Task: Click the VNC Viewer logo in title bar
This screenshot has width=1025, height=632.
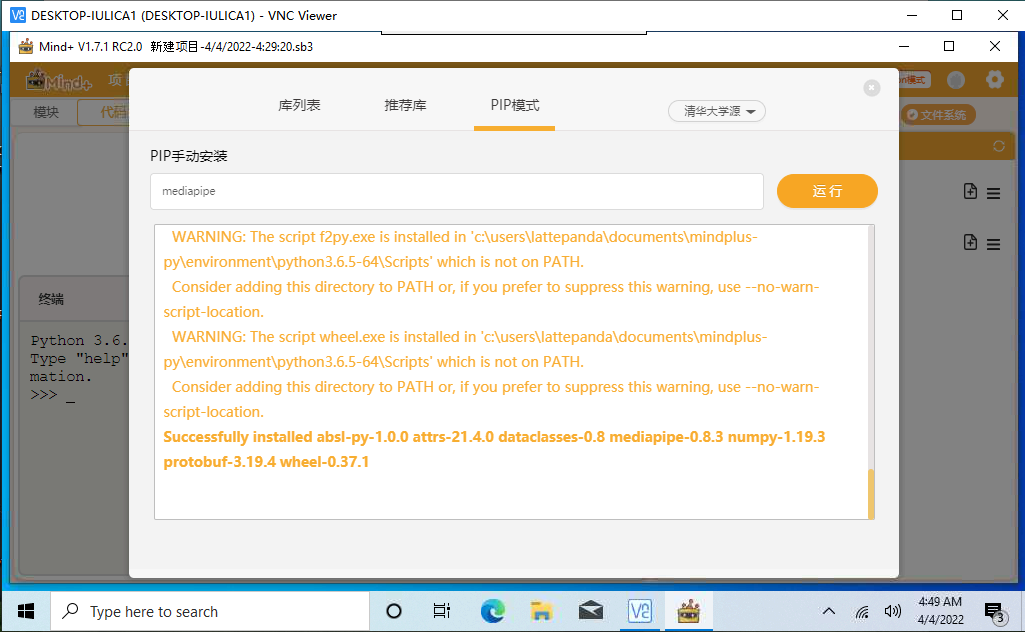Action: point(18,15)
